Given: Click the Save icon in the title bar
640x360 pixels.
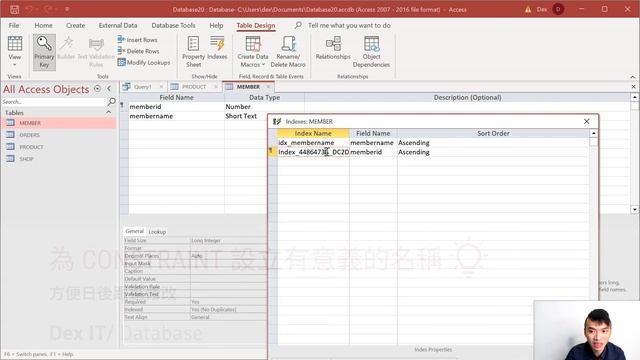Looking at the screenshot, I should pyautogui.click(x=14, y=9).
